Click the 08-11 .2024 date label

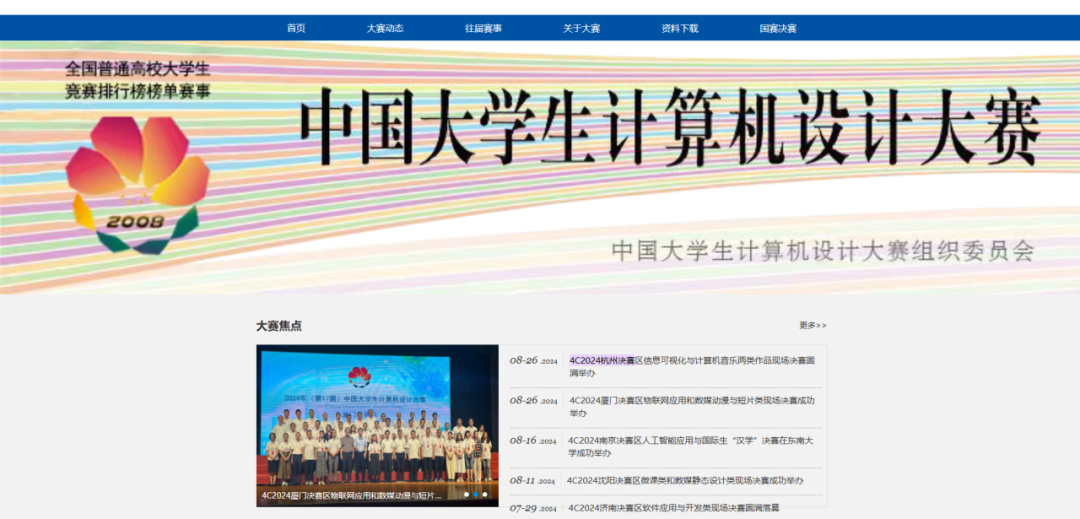(x=532, y=480)
